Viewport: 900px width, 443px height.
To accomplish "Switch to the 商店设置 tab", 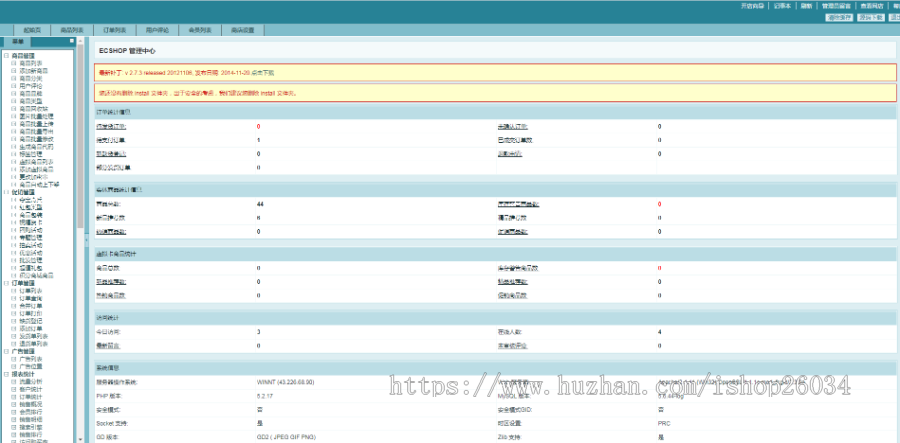I will 243,30.
